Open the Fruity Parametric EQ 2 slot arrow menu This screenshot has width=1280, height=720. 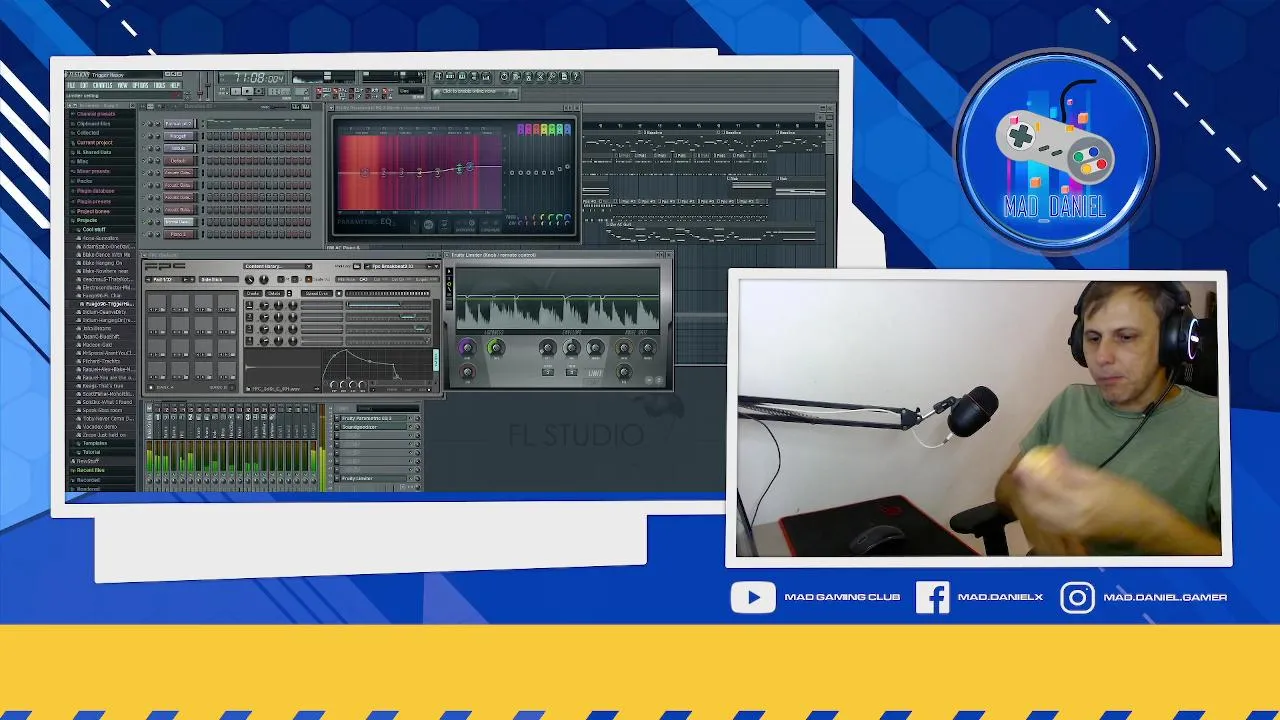coord(337,418)
